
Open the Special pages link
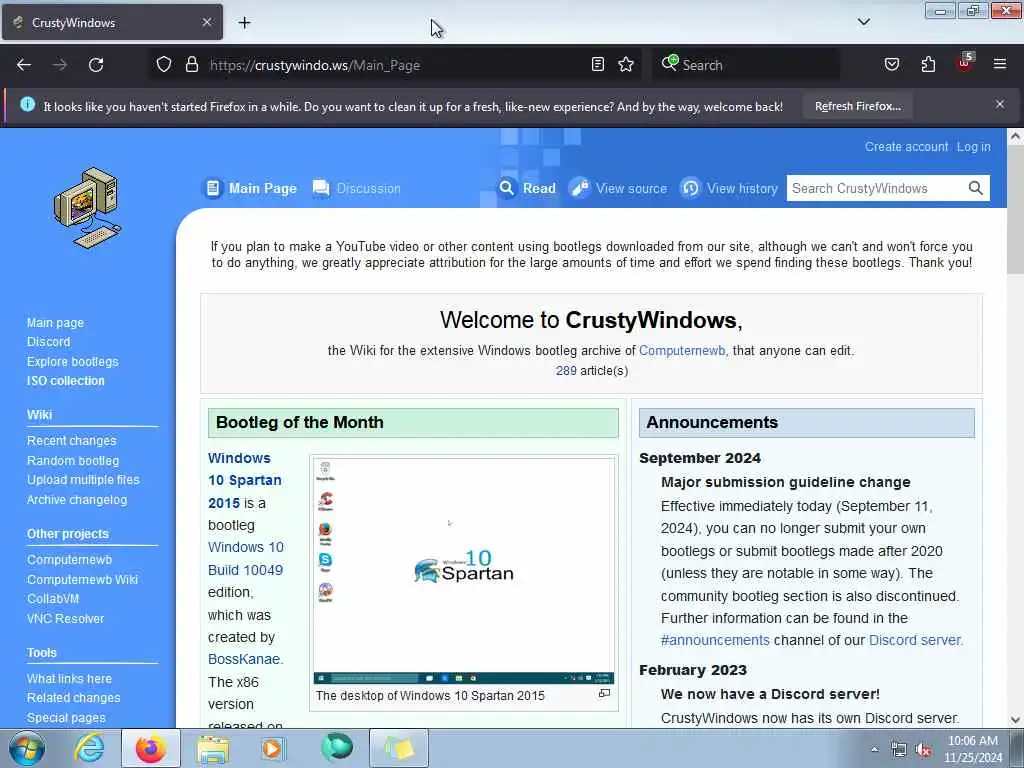pos(66,718)
